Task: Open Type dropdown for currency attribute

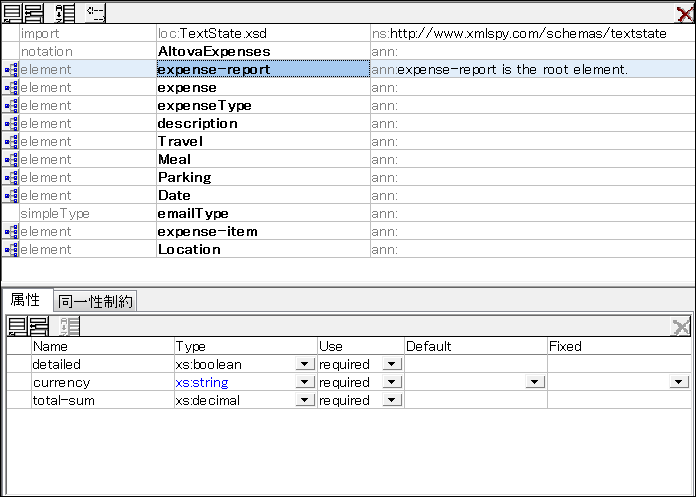Action: tap(305, 382)
